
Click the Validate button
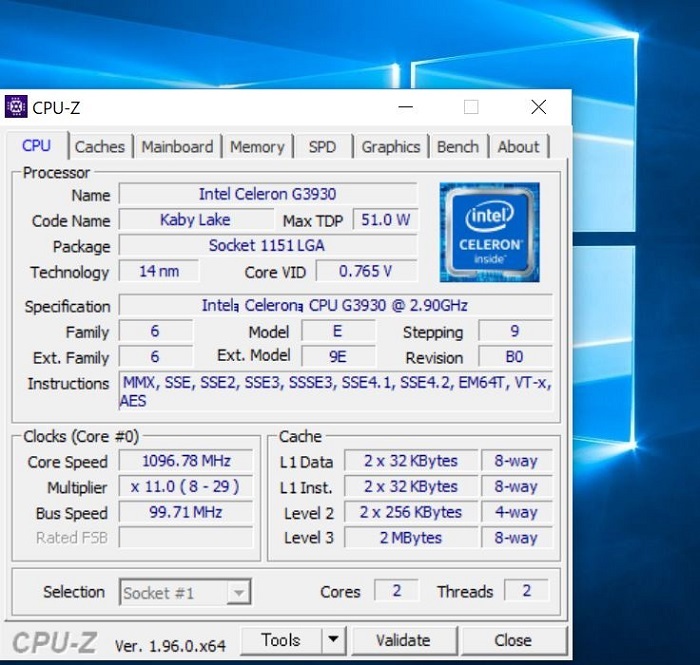pyautogui.click(x=404, y=640)
